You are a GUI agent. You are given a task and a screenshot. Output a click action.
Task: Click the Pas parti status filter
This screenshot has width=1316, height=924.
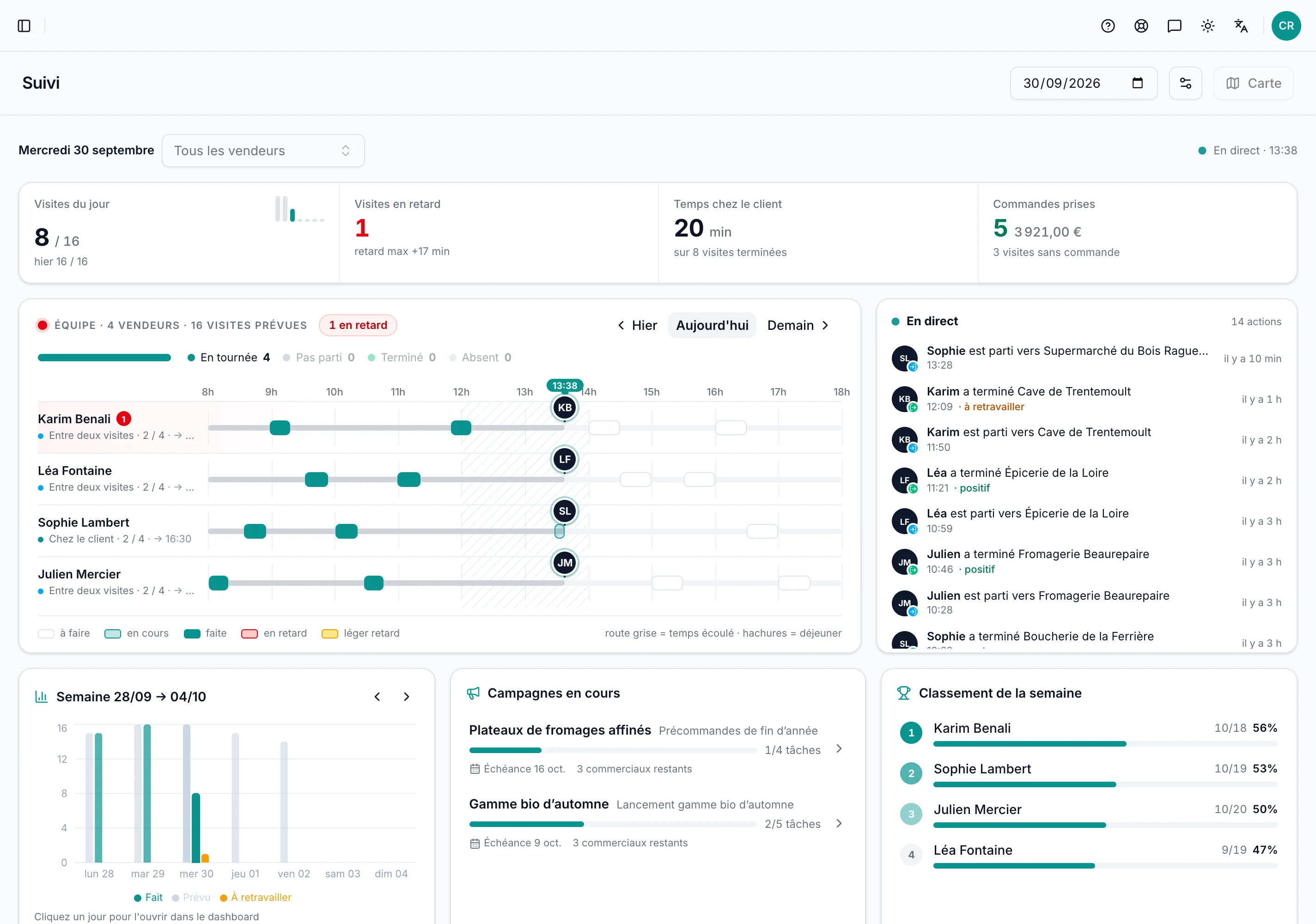pos(319,358)
